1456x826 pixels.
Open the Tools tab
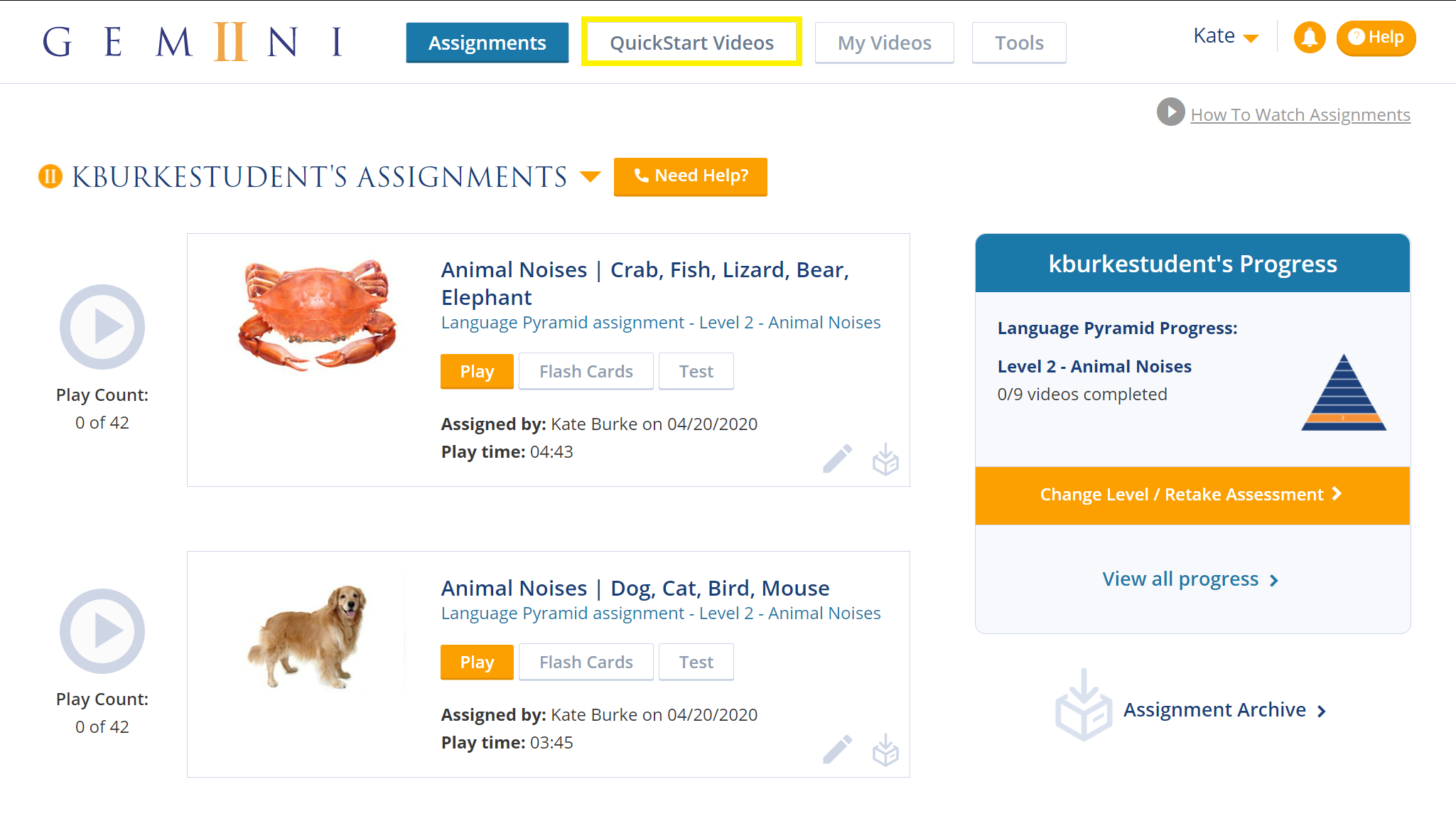click(x=1019, y=43)
